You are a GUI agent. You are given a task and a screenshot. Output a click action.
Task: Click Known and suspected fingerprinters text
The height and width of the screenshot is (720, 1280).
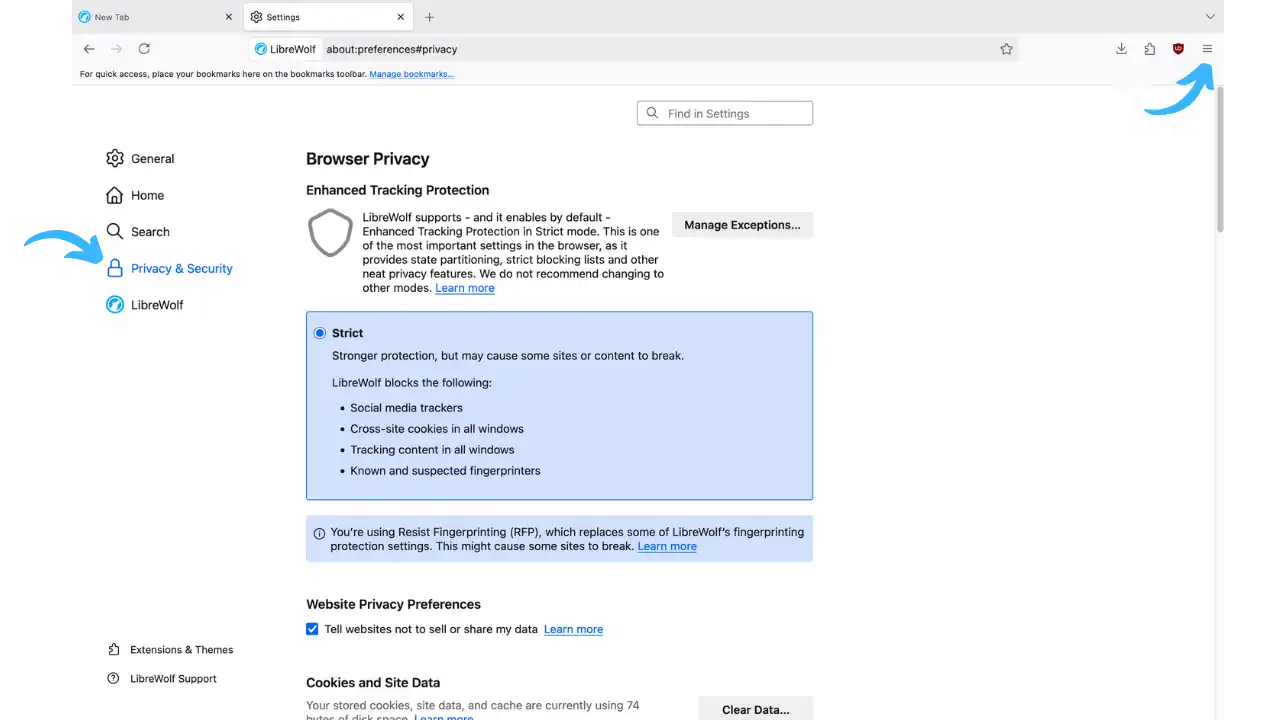(445, 471)
